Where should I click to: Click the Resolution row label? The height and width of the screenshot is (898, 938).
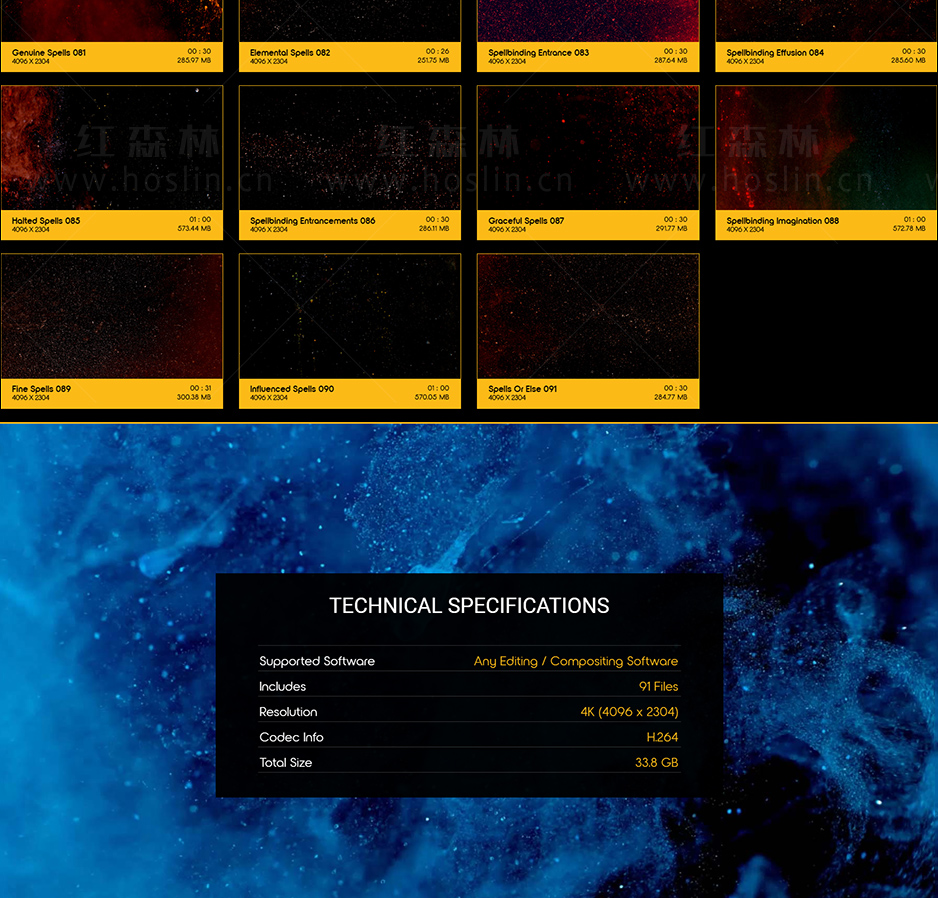click(288, 712)
